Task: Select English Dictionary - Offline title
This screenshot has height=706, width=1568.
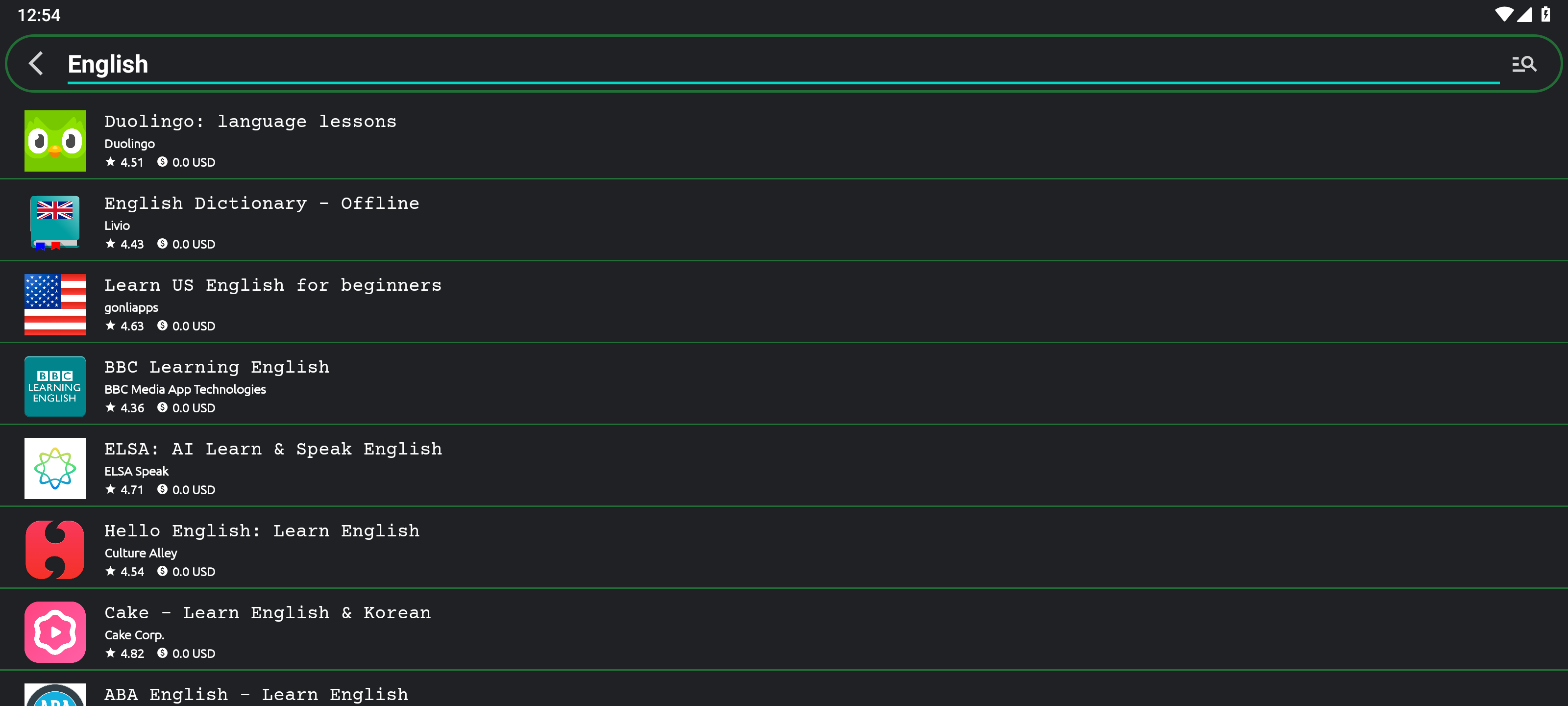Action: coord(262,203)
